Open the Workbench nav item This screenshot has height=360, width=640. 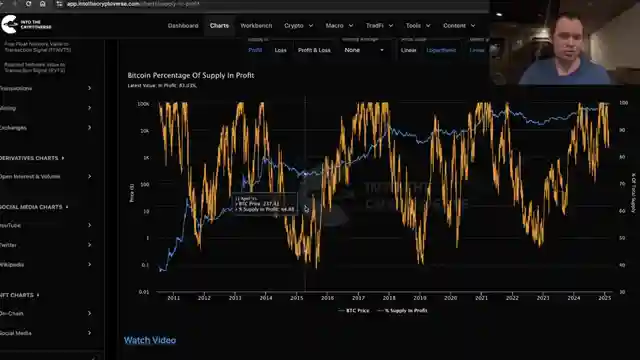click(256, 25)
